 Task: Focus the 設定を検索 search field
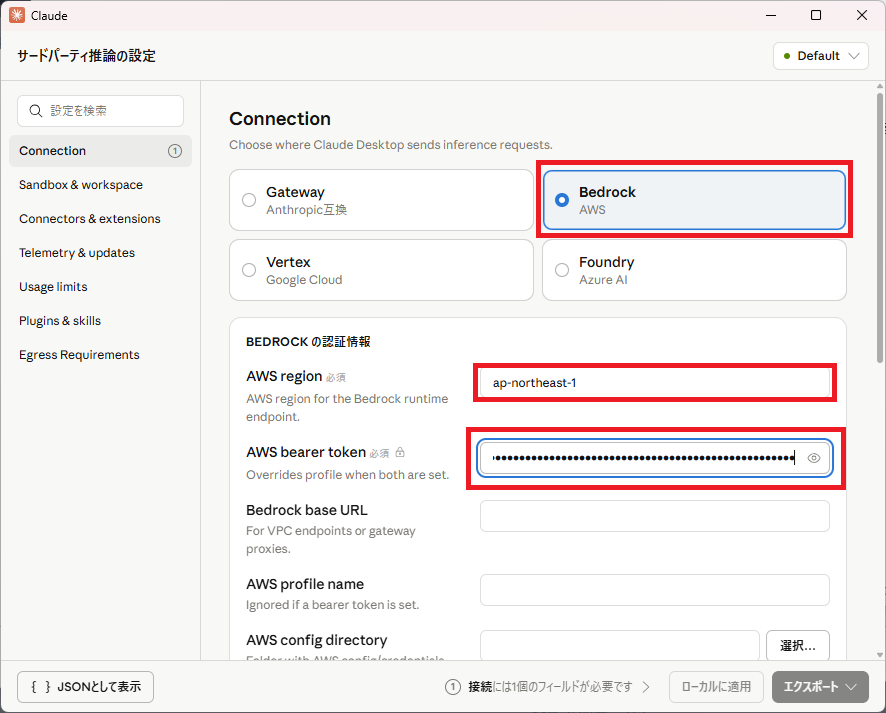(101, 111)
